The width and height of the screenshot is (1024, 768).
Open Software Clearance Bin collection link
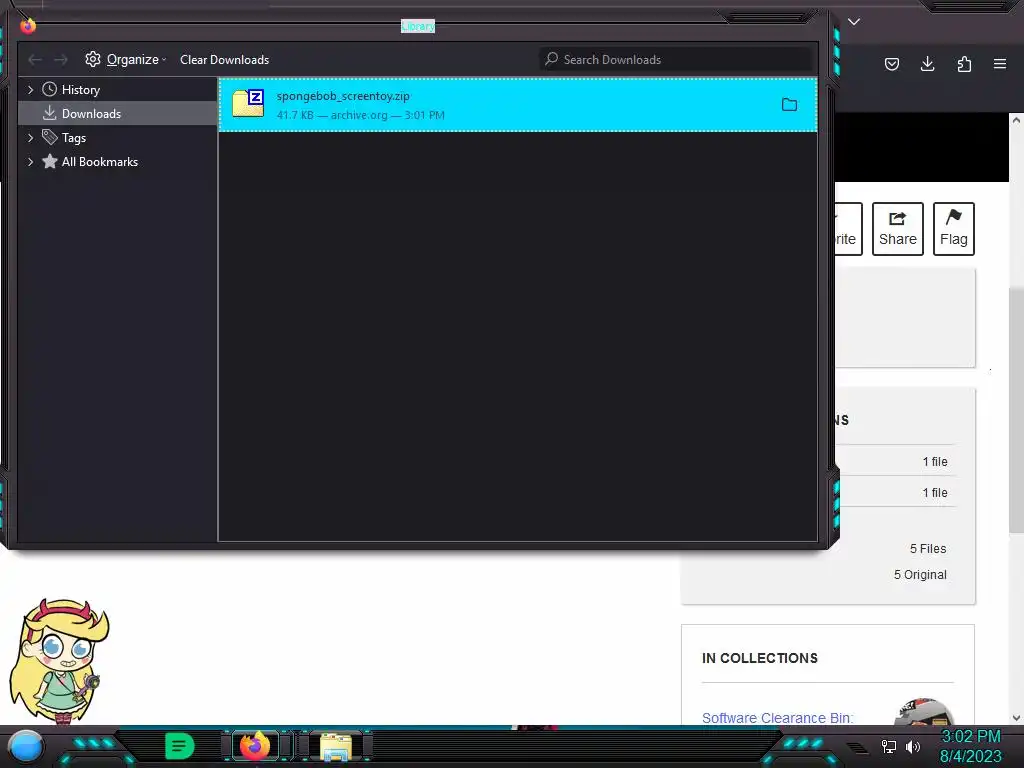(777, 718)
